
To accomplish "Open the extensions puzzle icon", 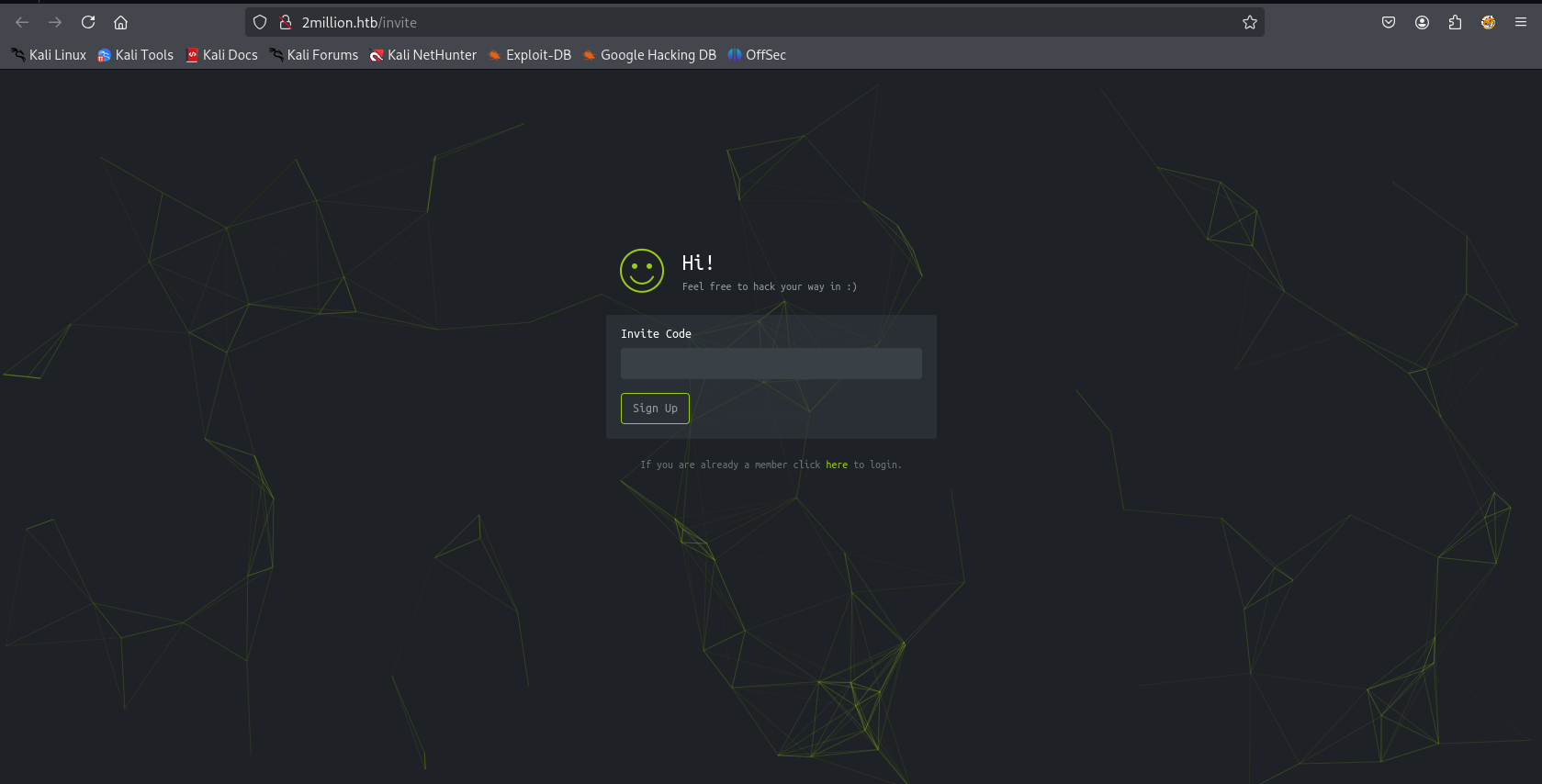I will [1455, 22].
